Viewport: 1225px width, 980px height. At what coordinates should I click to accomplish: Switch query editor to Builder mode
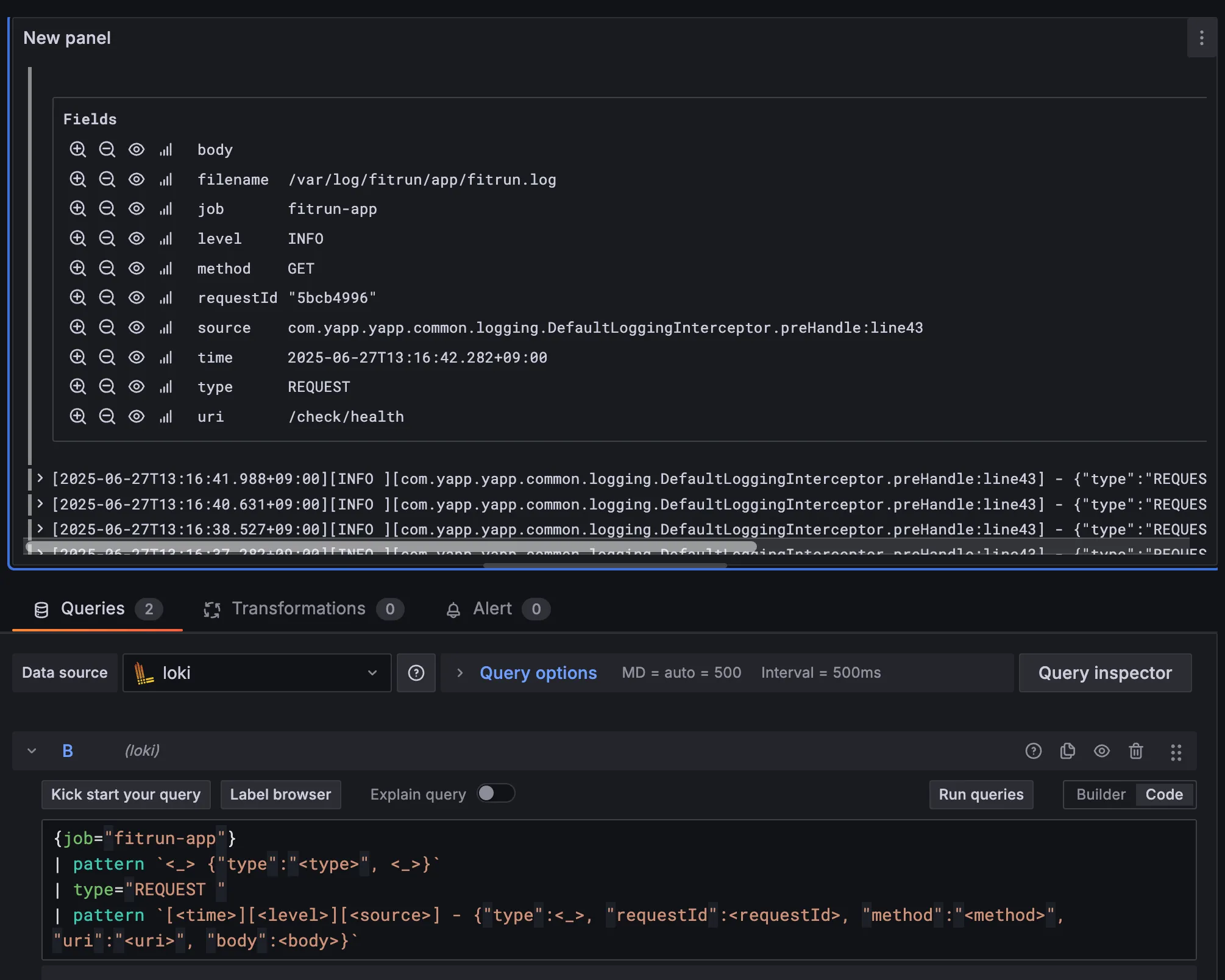1100,795
